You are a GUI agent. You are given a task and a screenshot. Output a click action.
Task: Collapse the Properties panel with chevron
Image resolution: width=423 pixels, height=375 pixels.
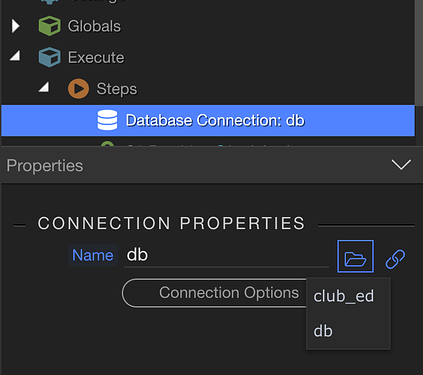(x=401, y=165)
